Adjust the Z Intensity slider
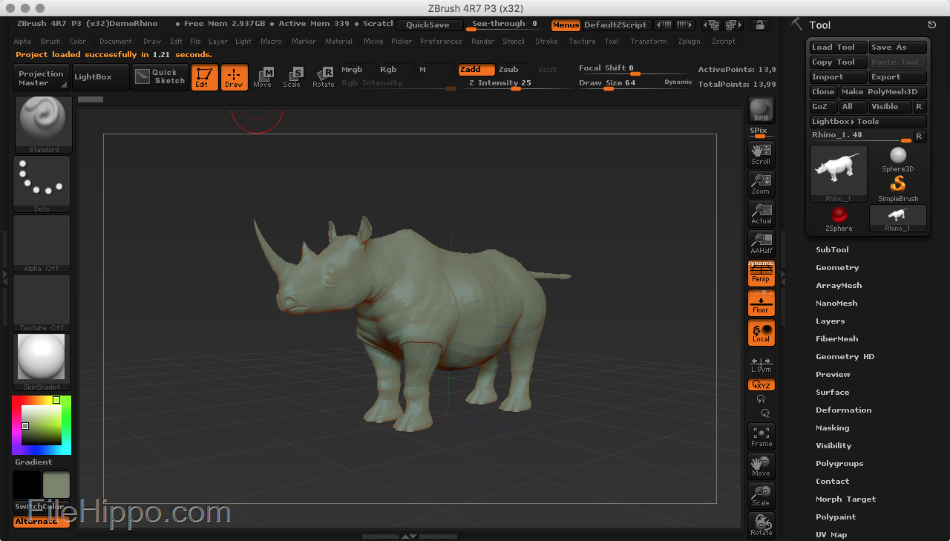 [x=499, y=84]
